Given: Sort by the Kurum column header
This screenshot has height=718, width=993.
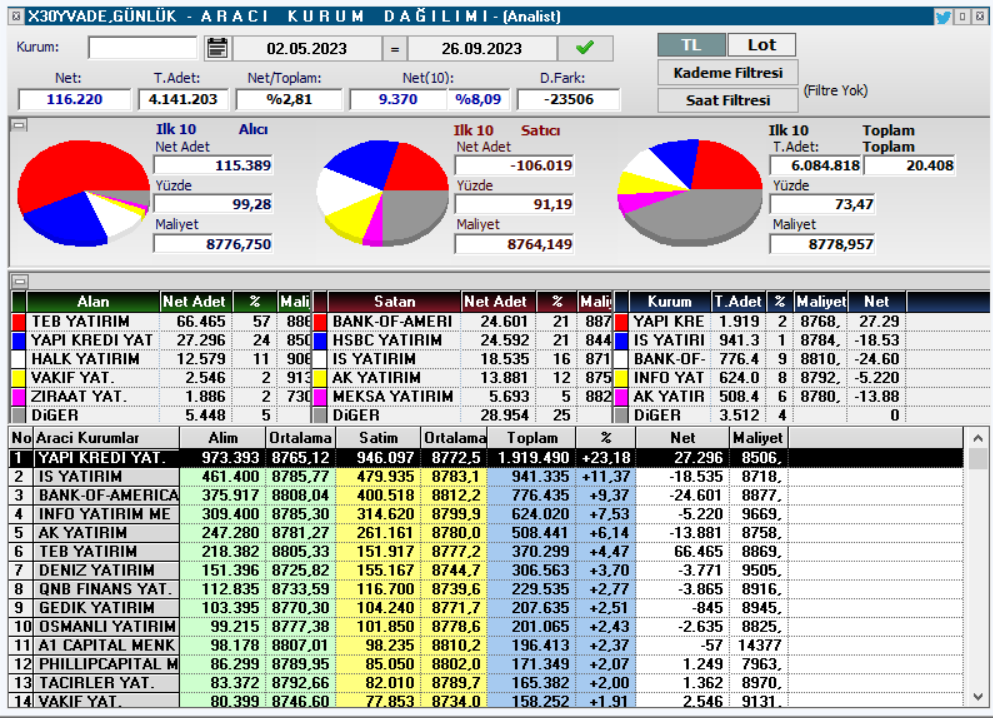Looking at the screenshot, I should (669, 301).
